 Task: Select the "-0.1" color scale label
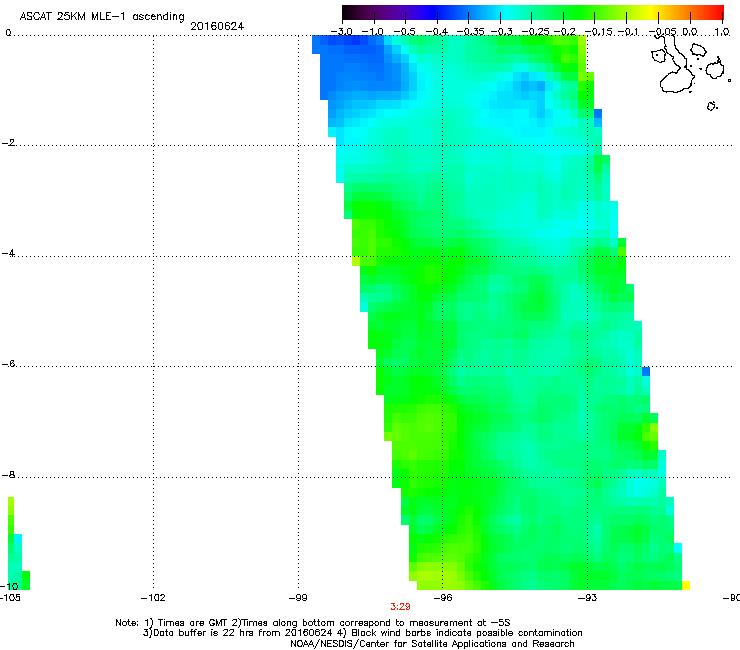tap(628, 32)
